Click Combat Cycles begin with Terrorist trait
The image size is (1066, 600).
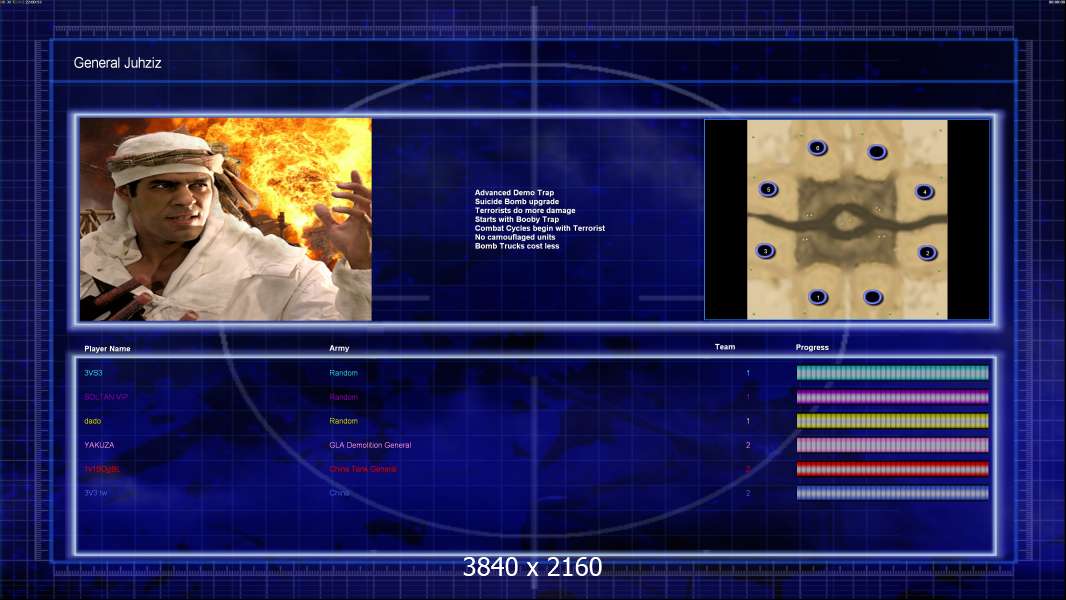(540, 228)
